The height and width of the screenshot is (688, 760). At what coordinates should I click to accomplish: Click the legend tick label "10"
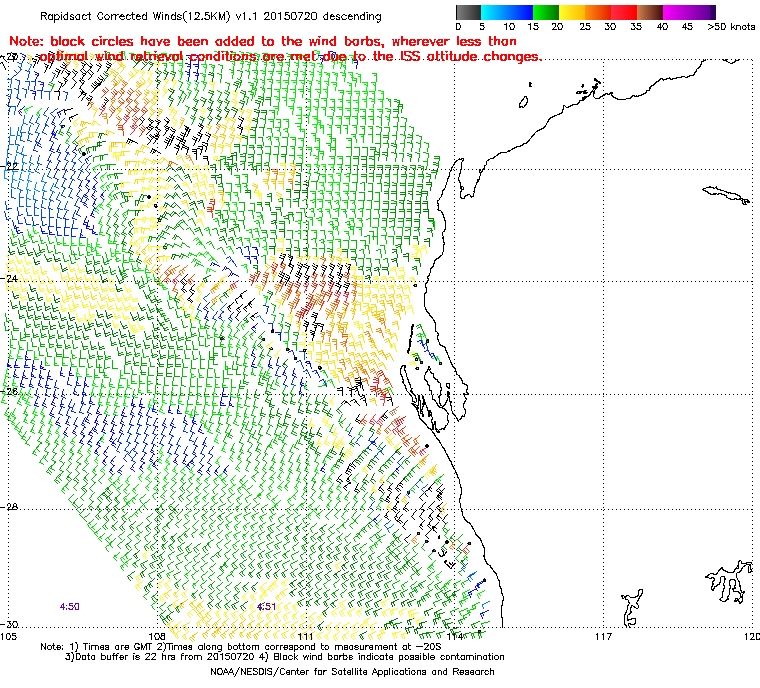tap(509, 27)
